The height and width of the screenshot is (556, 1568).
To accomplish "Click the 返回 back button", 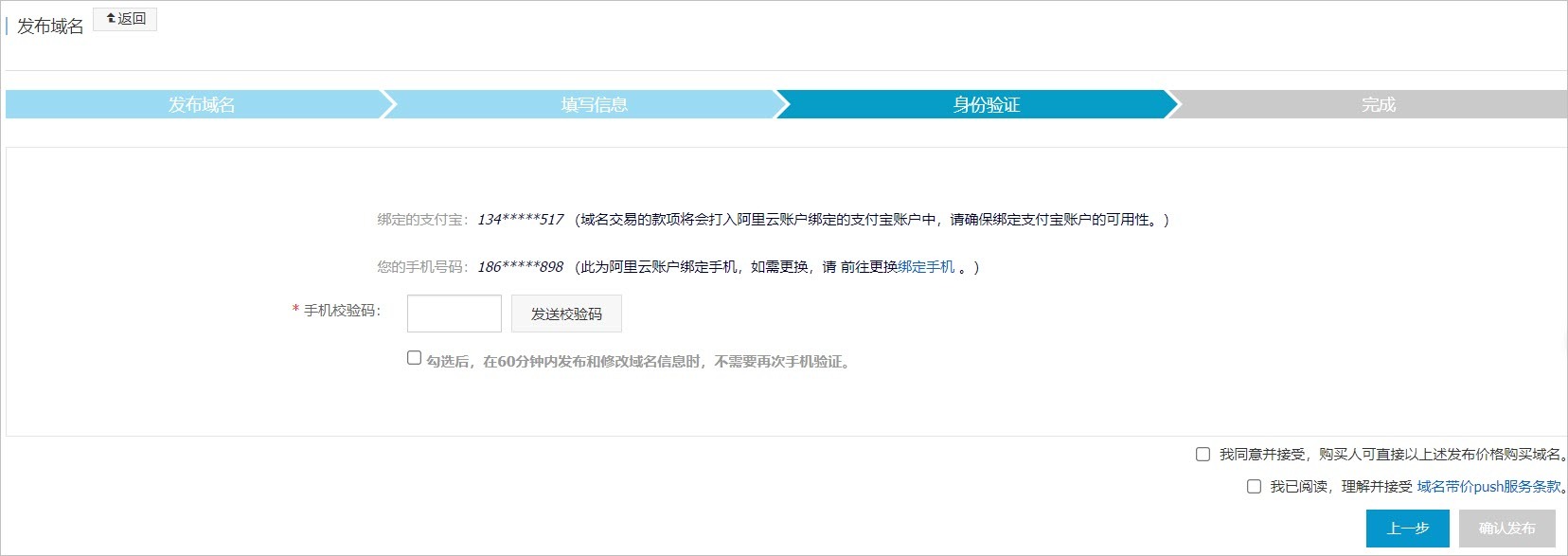I will [125, 19].
